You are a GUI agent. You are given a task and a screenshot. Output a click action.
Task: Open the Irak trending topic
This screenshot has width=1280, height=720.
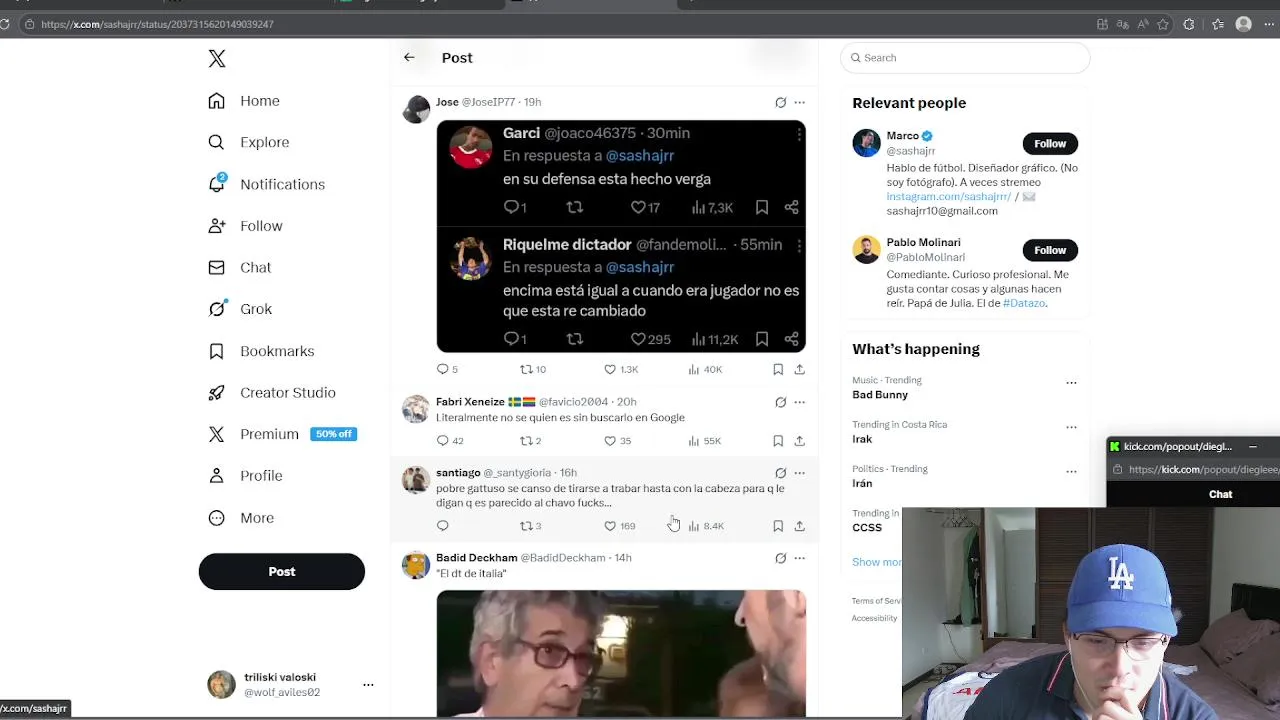862,439
